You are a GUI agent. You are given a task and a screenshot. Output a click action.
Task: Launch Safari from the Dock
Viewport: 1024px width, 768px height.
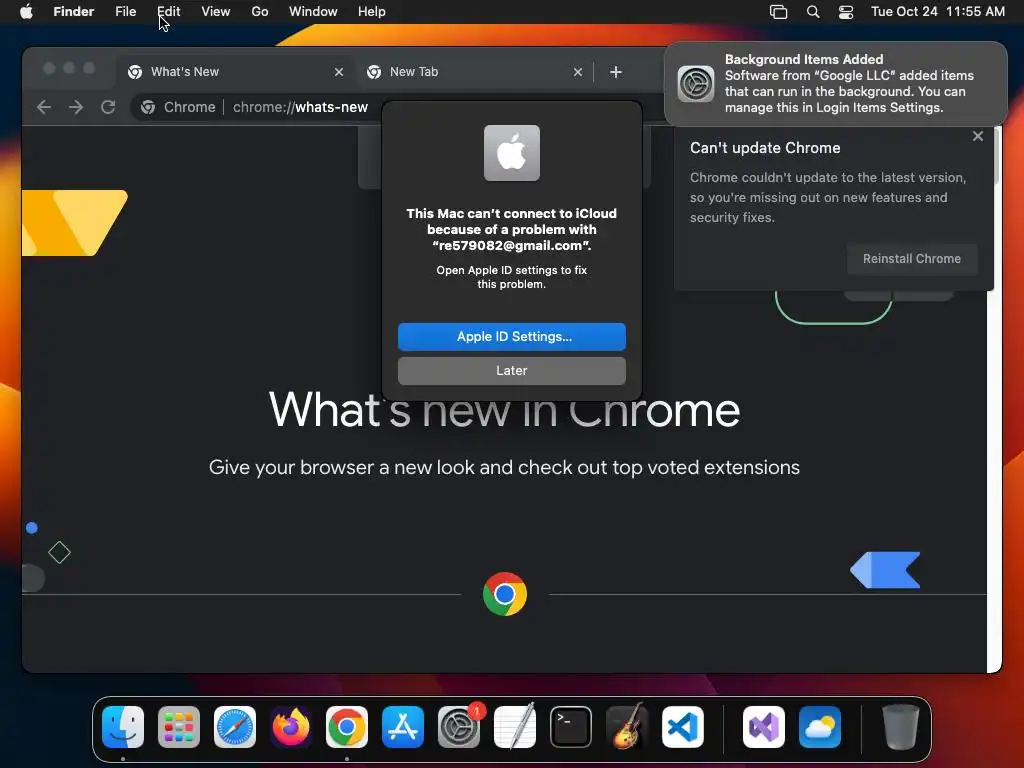(235, 727)
